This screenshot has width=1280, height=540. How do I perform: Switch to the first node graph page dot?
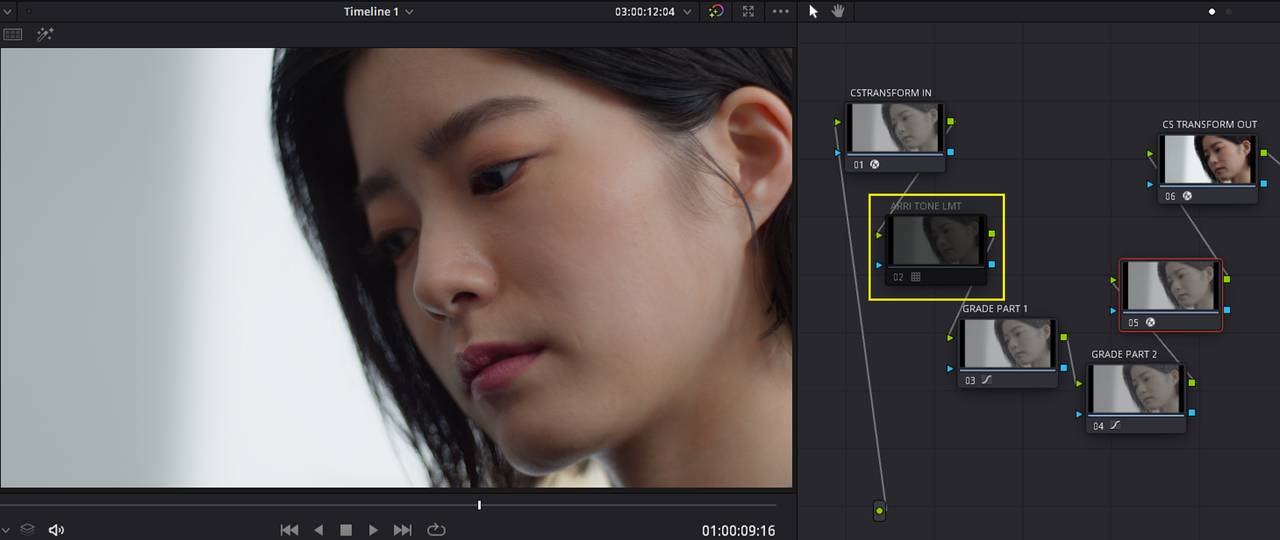[1212, 12]
